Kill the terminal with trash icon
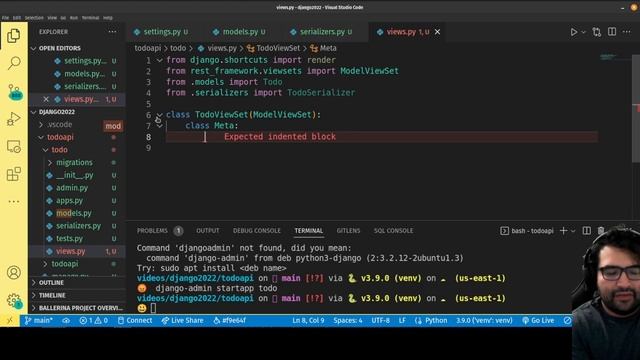The image size is (640, 360). click(x=601, y=231)
